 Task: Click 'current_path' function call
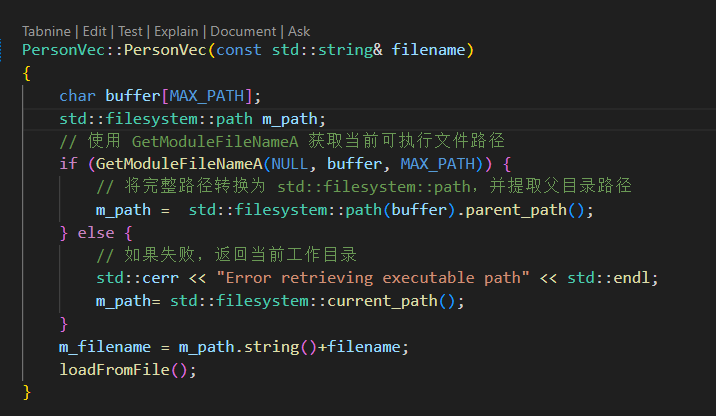[x=383, y=301]
